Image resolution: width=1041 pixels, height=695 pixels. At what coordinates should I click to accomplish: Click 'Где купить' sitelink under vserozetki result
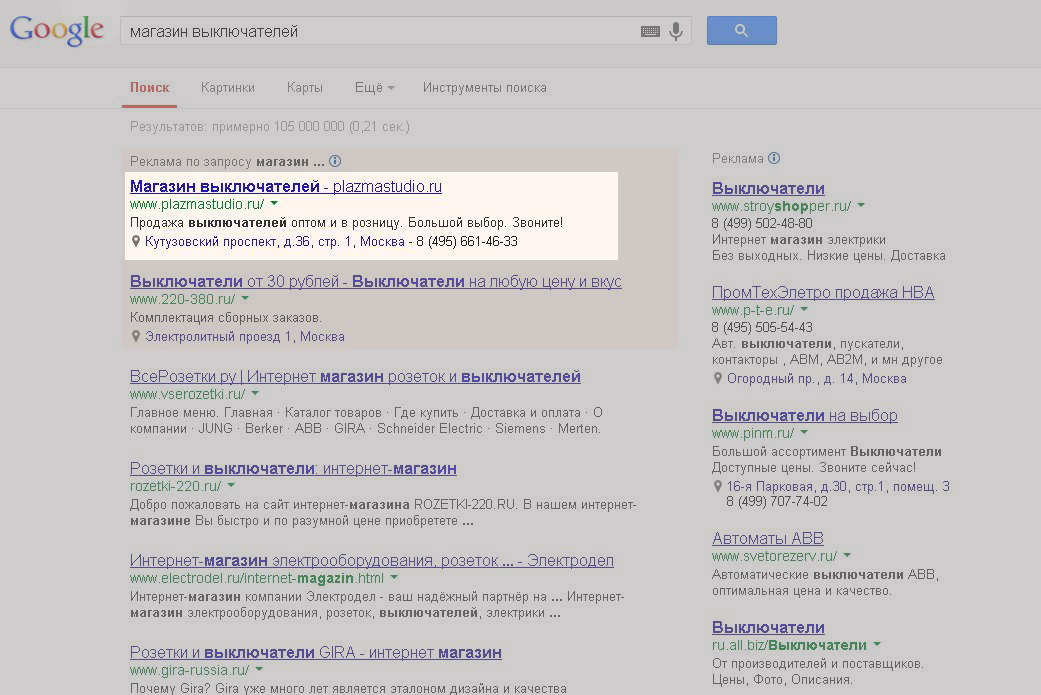point(426,413)
